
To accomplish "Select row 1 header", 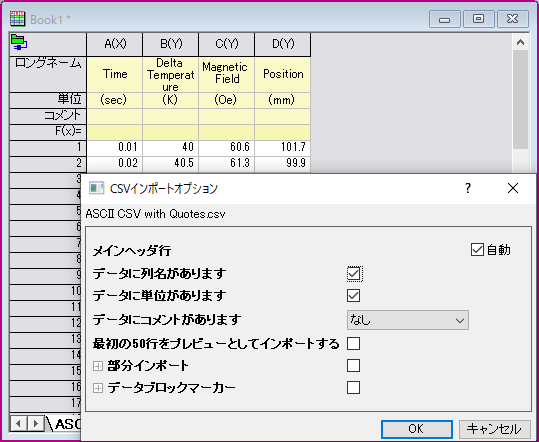I will tap(48, 148).
